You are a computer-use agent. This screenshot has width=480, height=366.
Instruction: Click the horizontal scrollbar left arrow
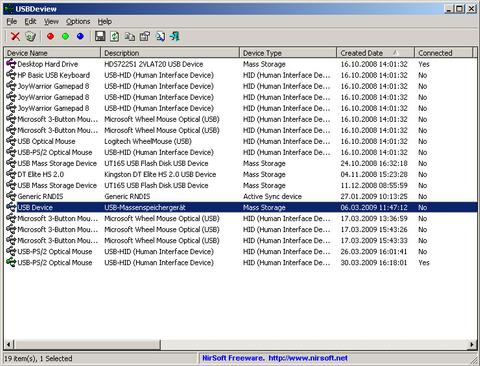pos(9,344)
